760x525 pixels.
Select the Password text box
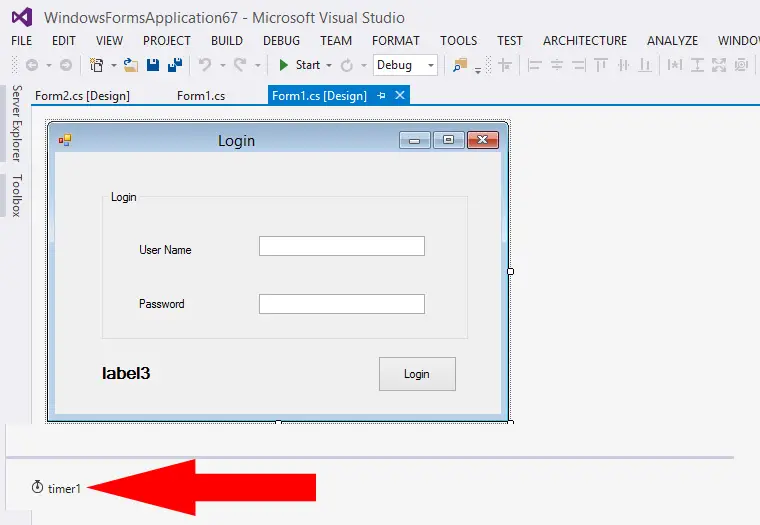tap(342, 304)
